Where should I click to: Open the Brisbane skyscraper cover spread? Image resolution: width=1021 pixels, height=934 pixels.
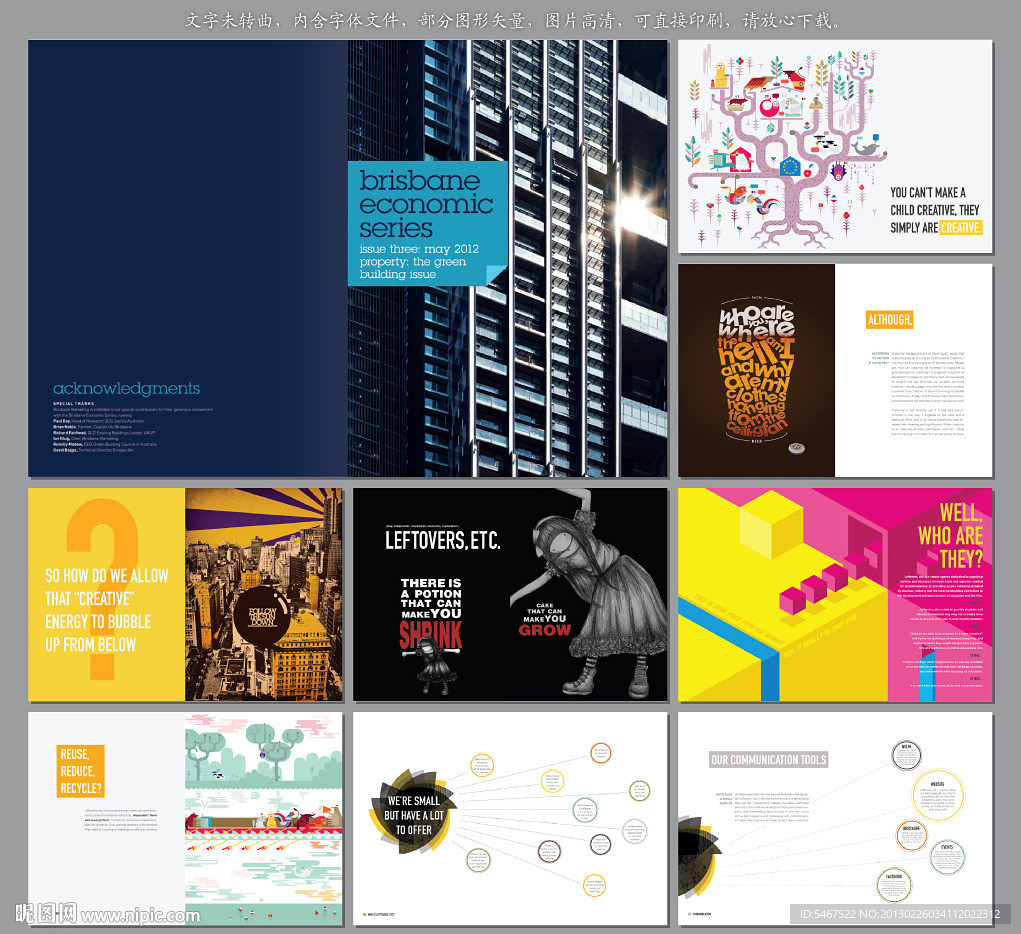click(348, 258)
